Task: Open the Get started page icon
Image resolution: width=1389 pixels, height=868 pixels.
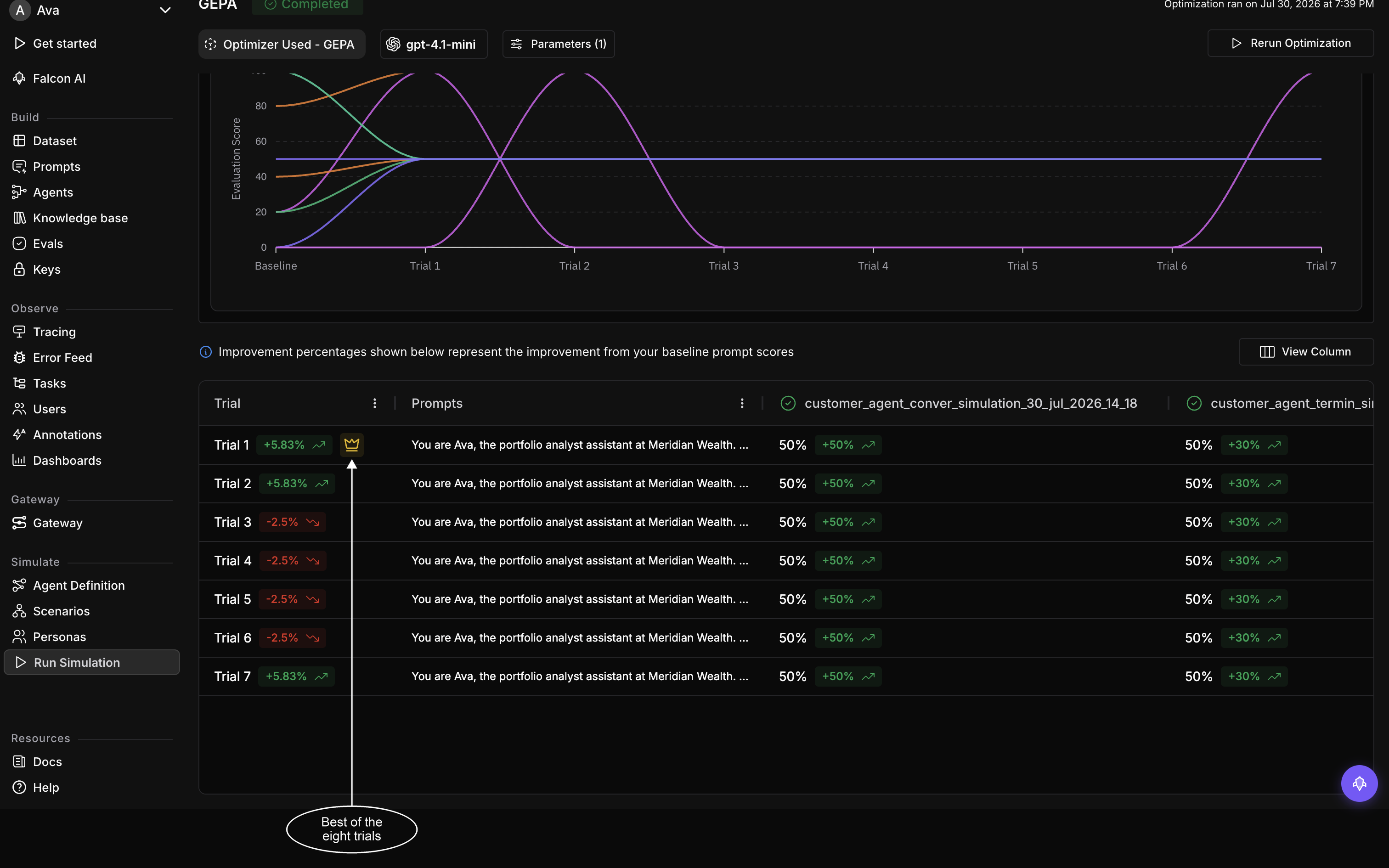Action: coord(19,44)
